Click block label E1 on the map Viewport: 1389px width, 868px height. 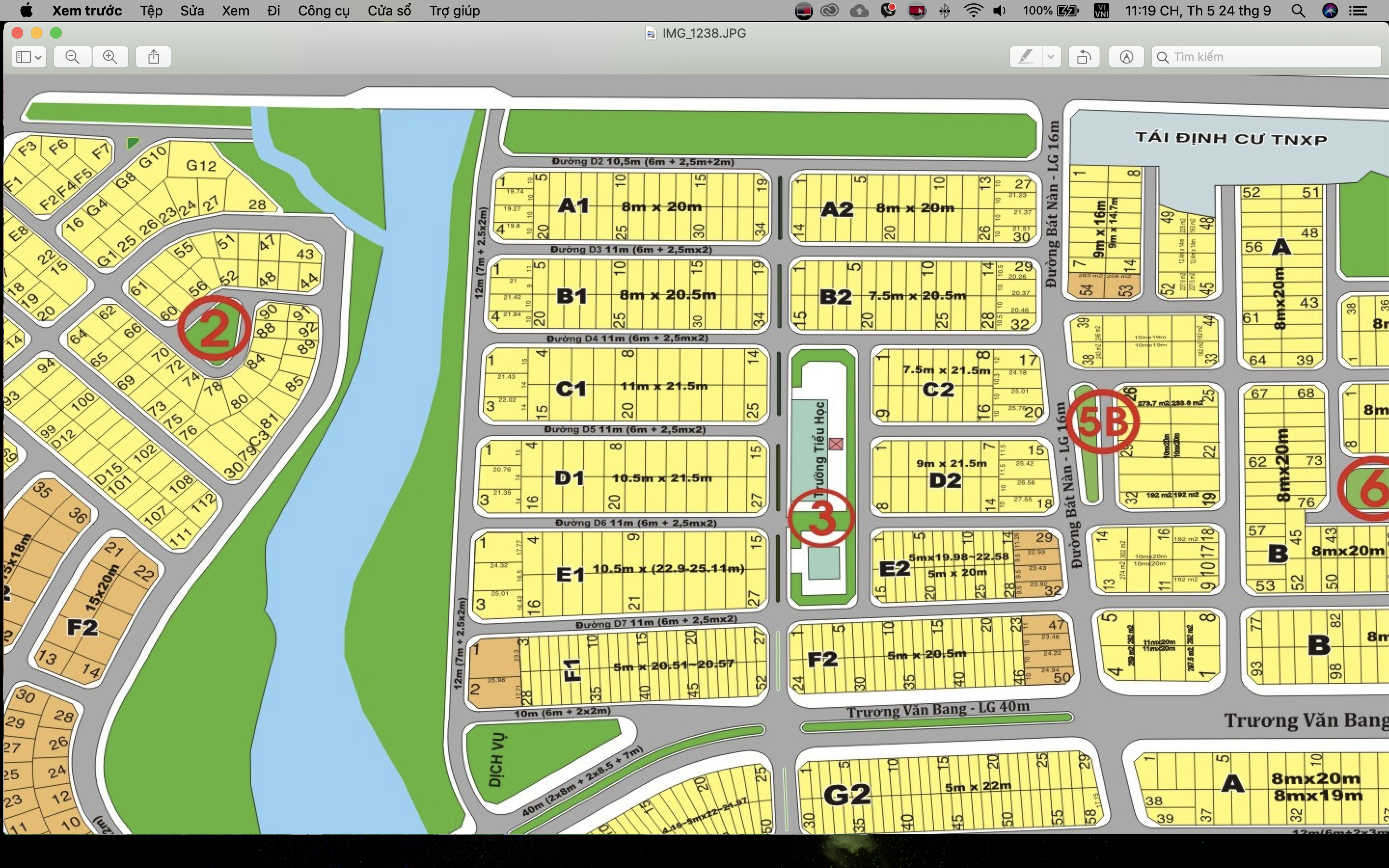[570, 574]
